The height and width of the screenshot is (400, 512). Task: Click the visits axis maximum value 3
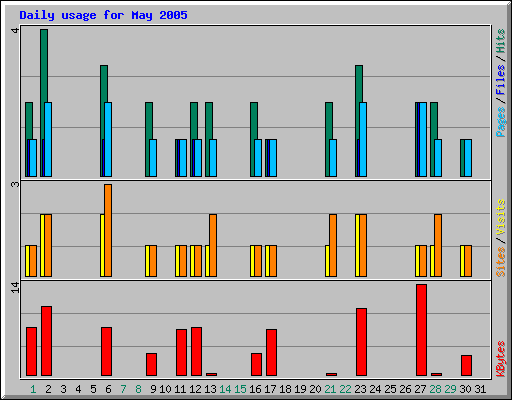[15, 184]
